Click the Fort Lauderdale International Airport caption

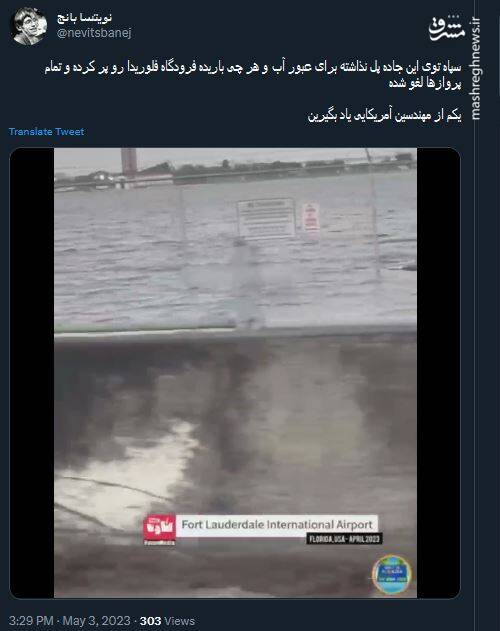point(277,525)
